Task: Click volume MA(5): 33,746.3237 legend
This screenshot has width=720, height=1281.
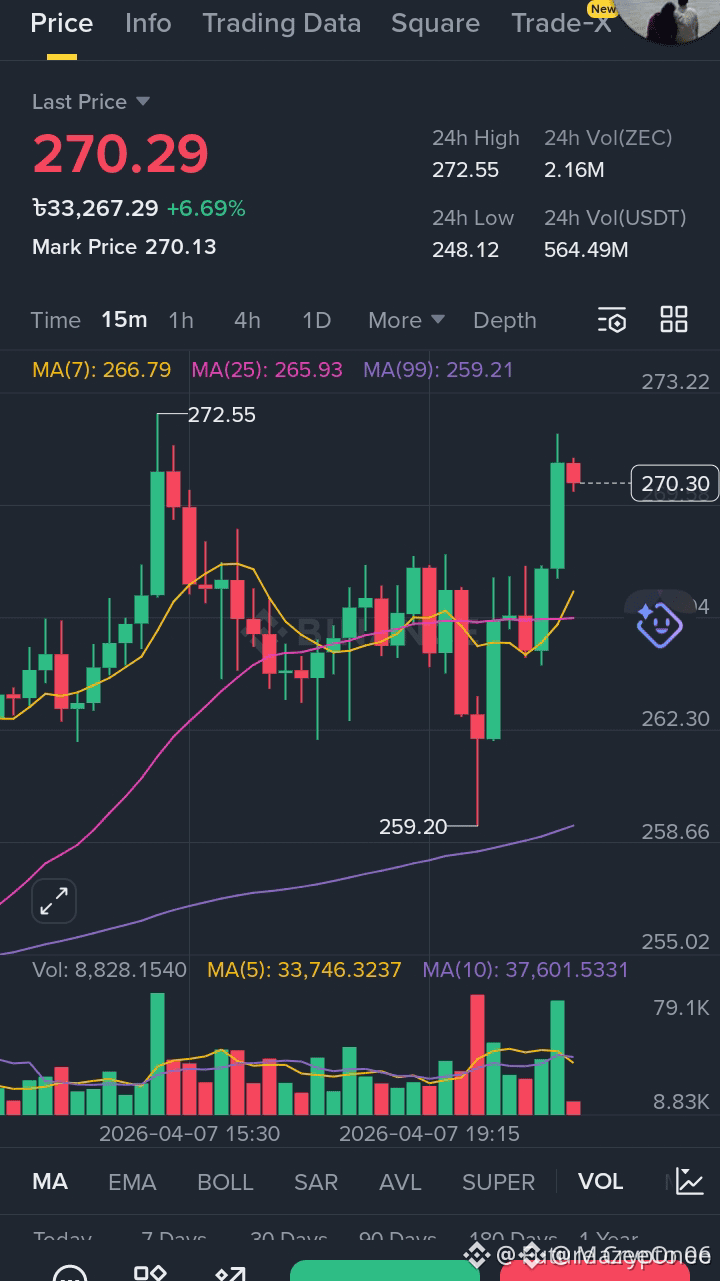Action: pos(304,970)
